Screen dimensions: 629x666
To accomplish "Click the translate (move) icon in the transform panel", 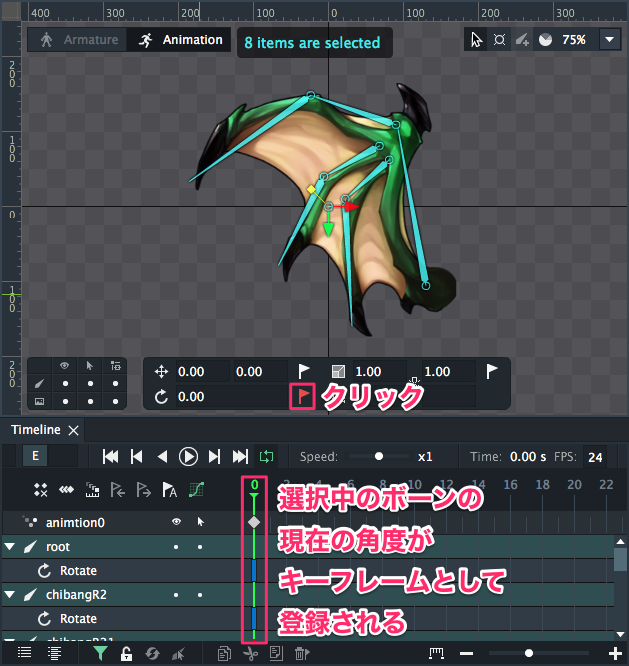I will tap(161, 372).
